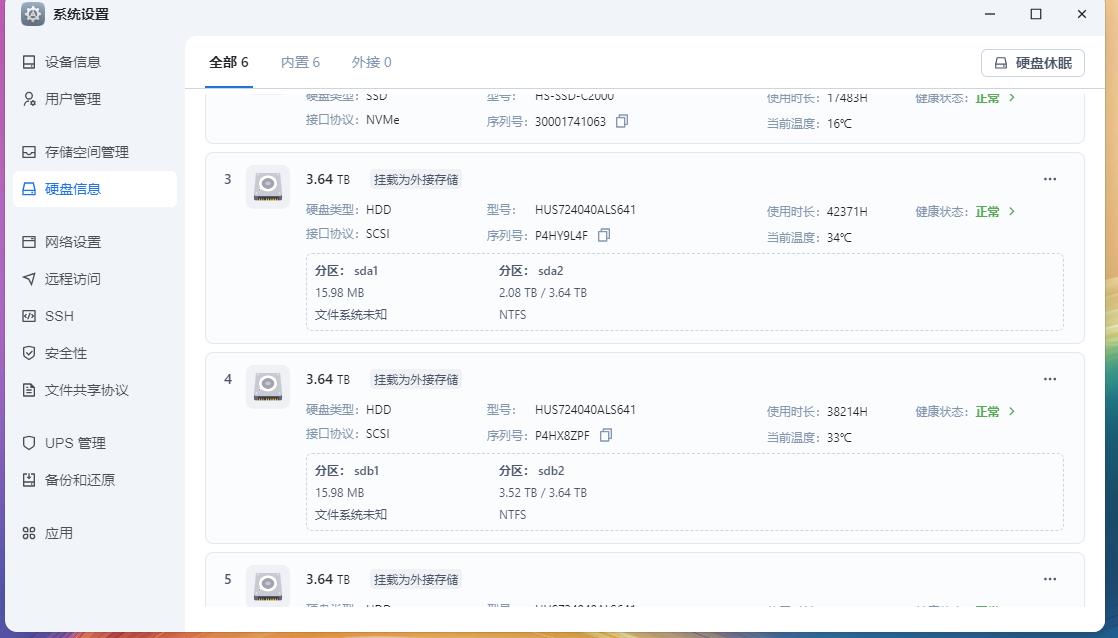
Task: Open more options for disk 3
Action: (1050, 179)
